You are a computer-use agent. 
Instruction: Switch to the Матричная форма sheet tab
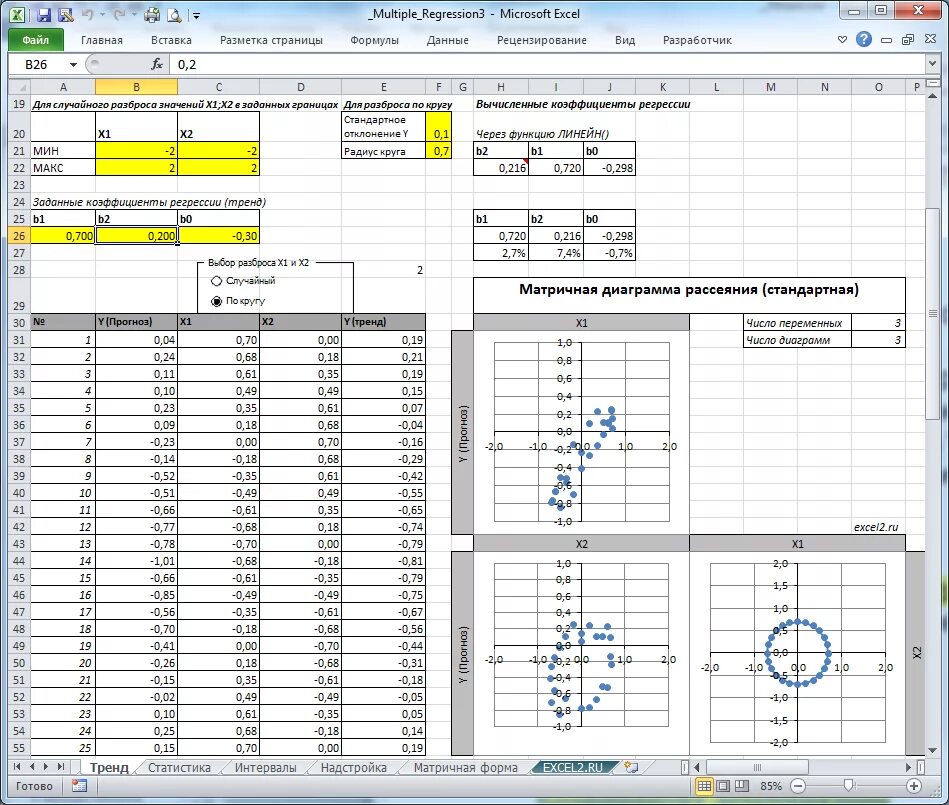465,767
